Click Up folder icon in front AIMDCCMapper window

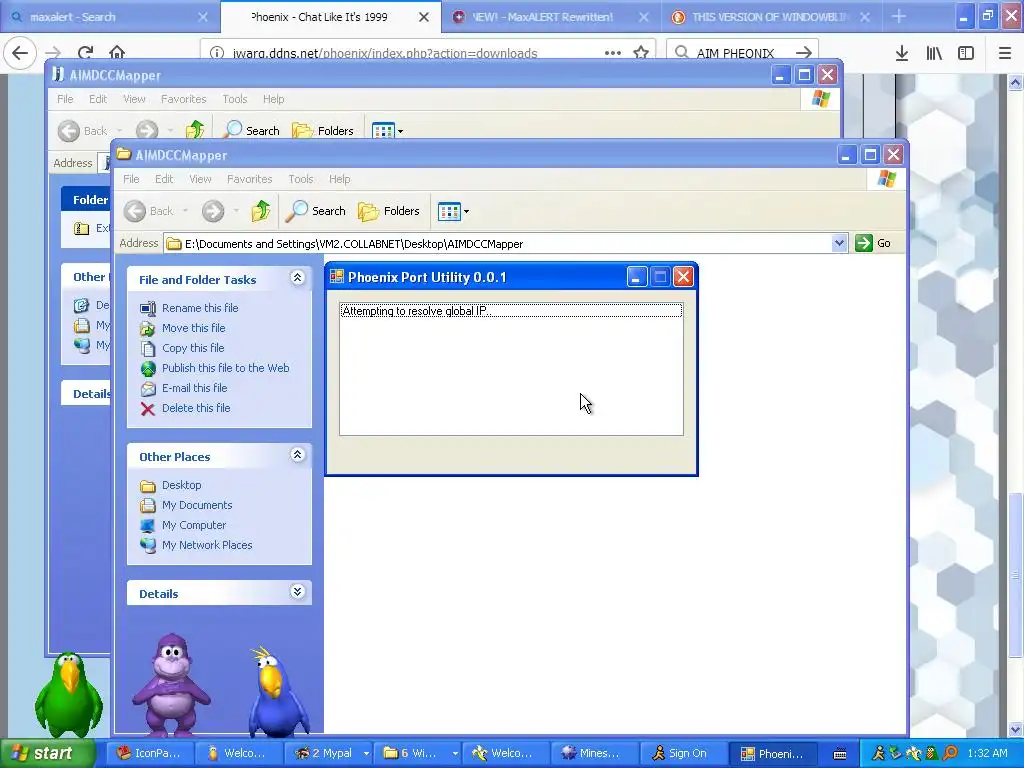click(x=261, y=211)
